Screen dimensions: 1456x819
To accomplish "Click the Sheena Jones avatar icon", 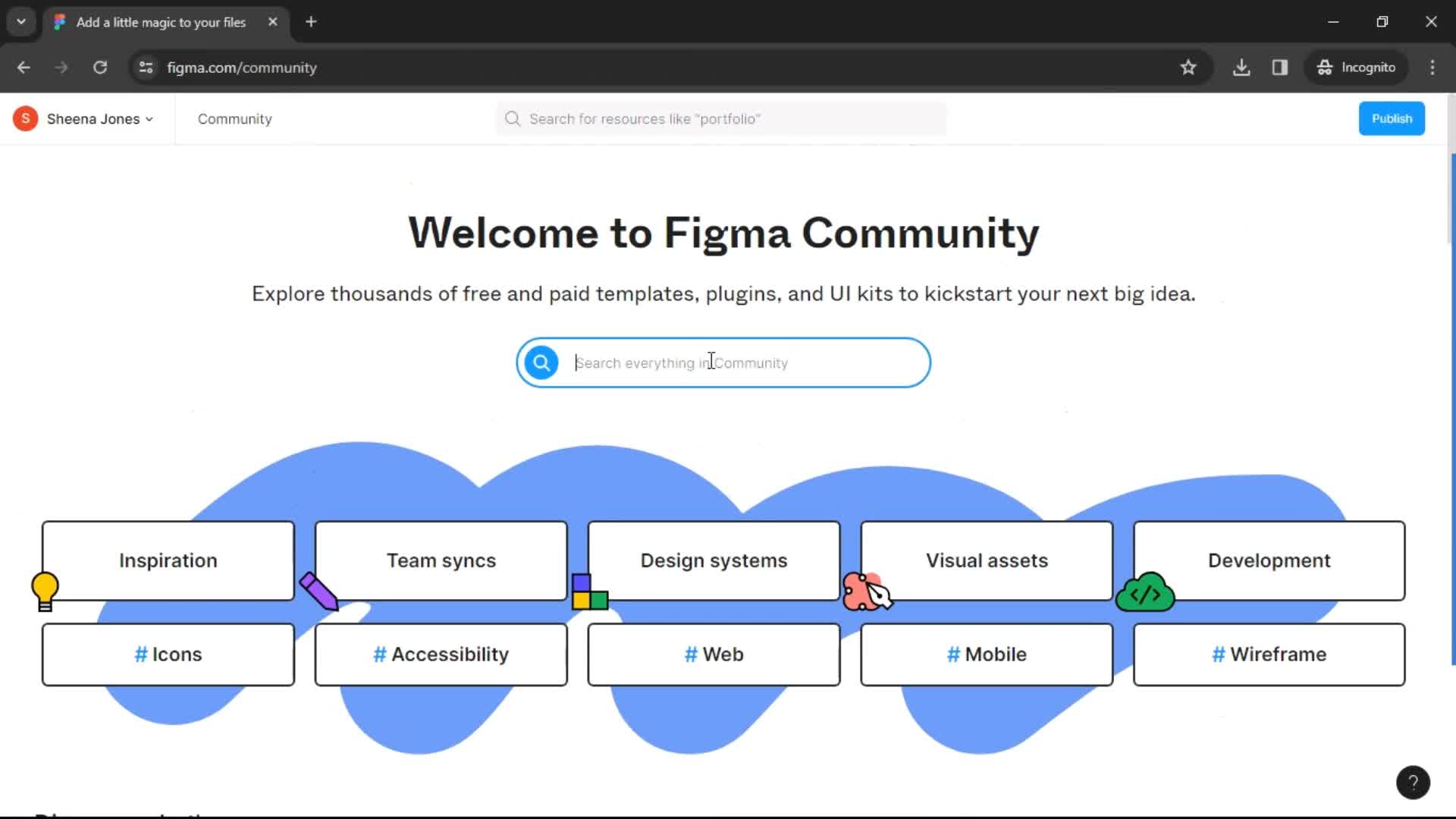I will point(25,119).
